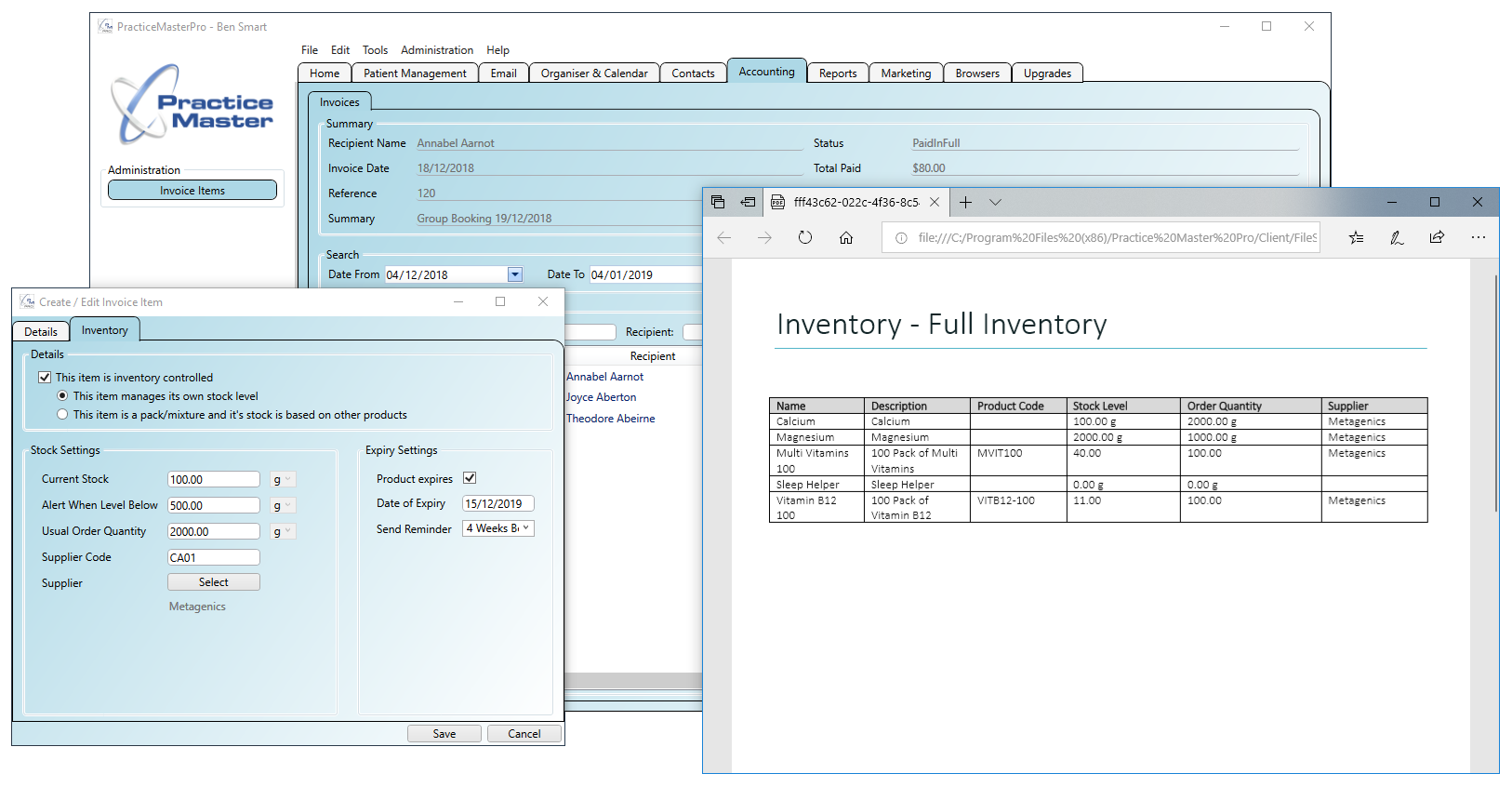Click the Save button
The height and width of the screenshot is (787, 1512).
444,734
